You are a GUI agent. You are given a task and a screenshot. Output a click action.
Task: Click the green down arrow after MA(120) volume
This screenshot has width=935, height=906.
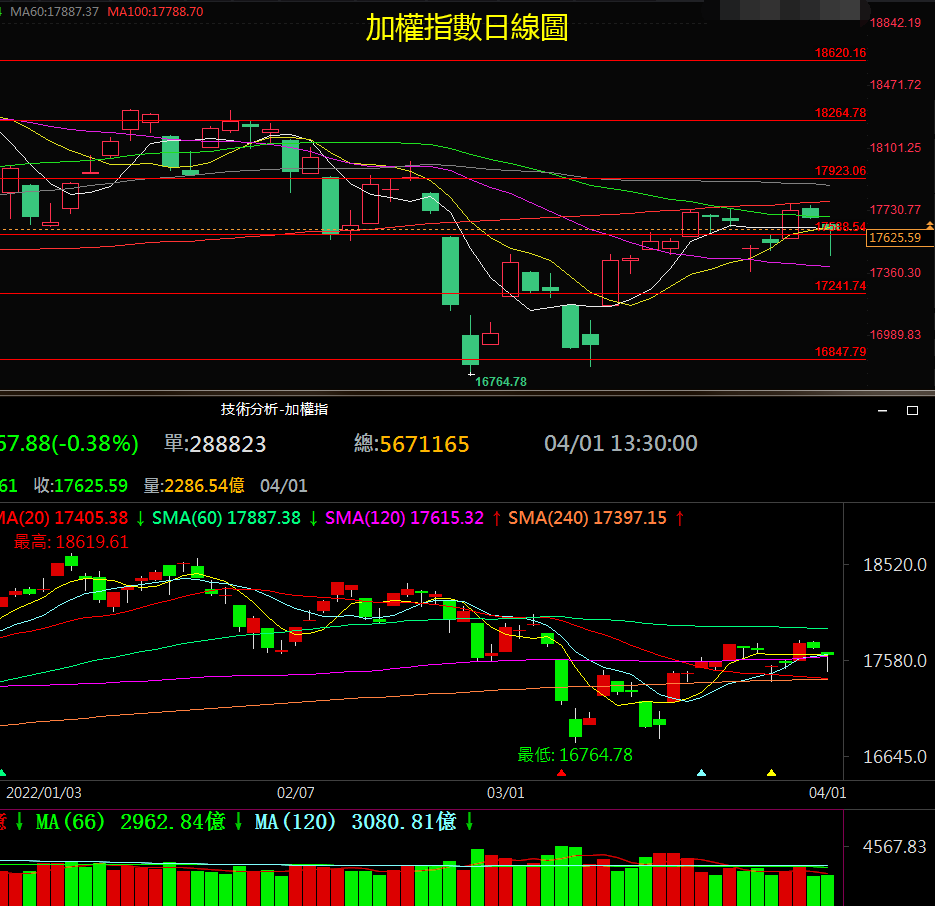[469, 822]
